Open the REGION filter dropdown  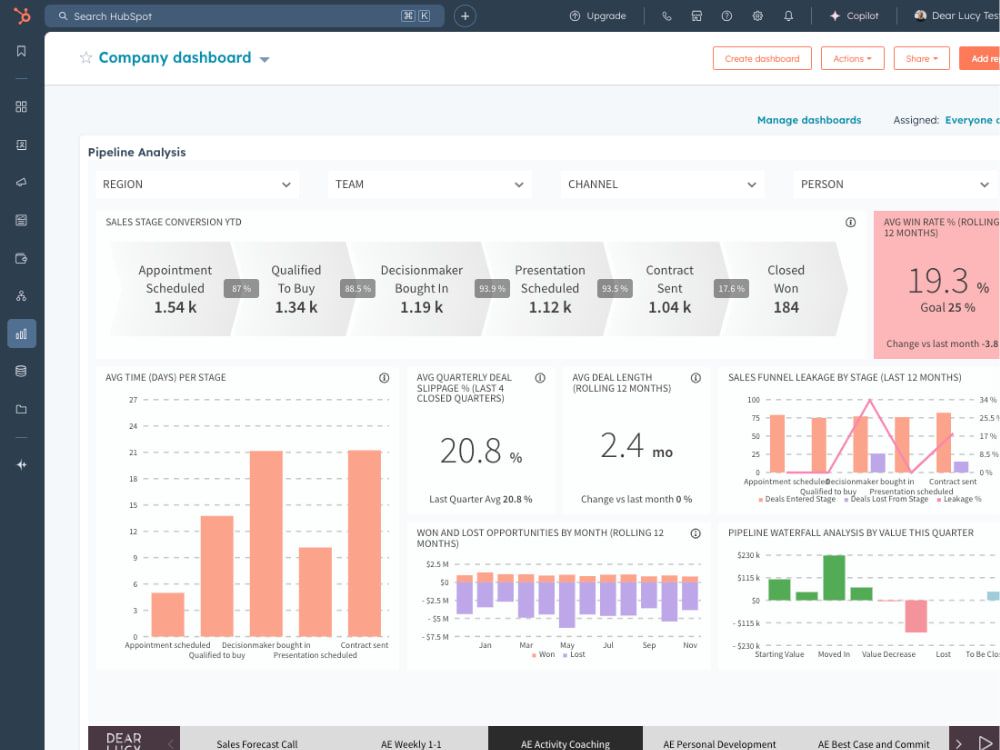click(x=197, y=184)
